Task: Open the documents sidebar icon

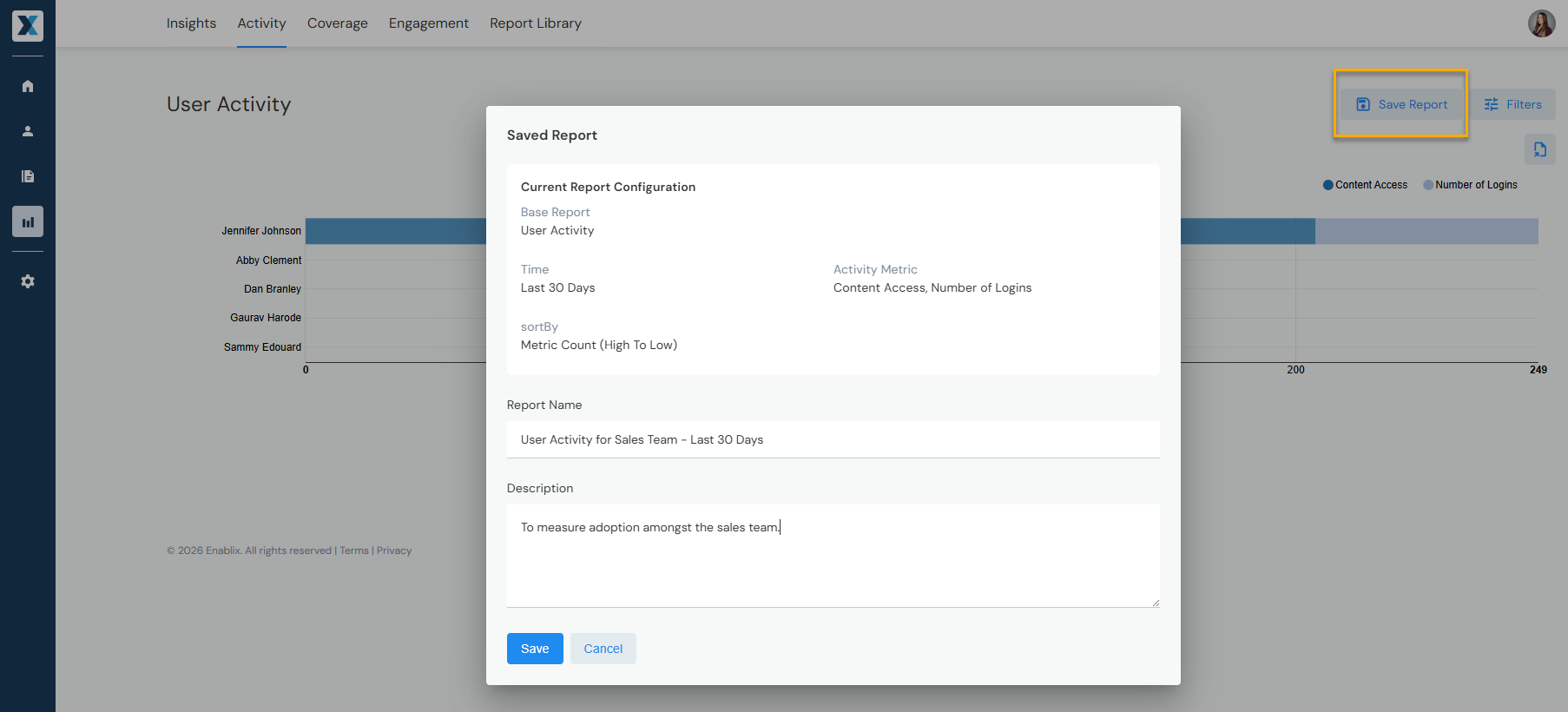Action: pos(28,176)
